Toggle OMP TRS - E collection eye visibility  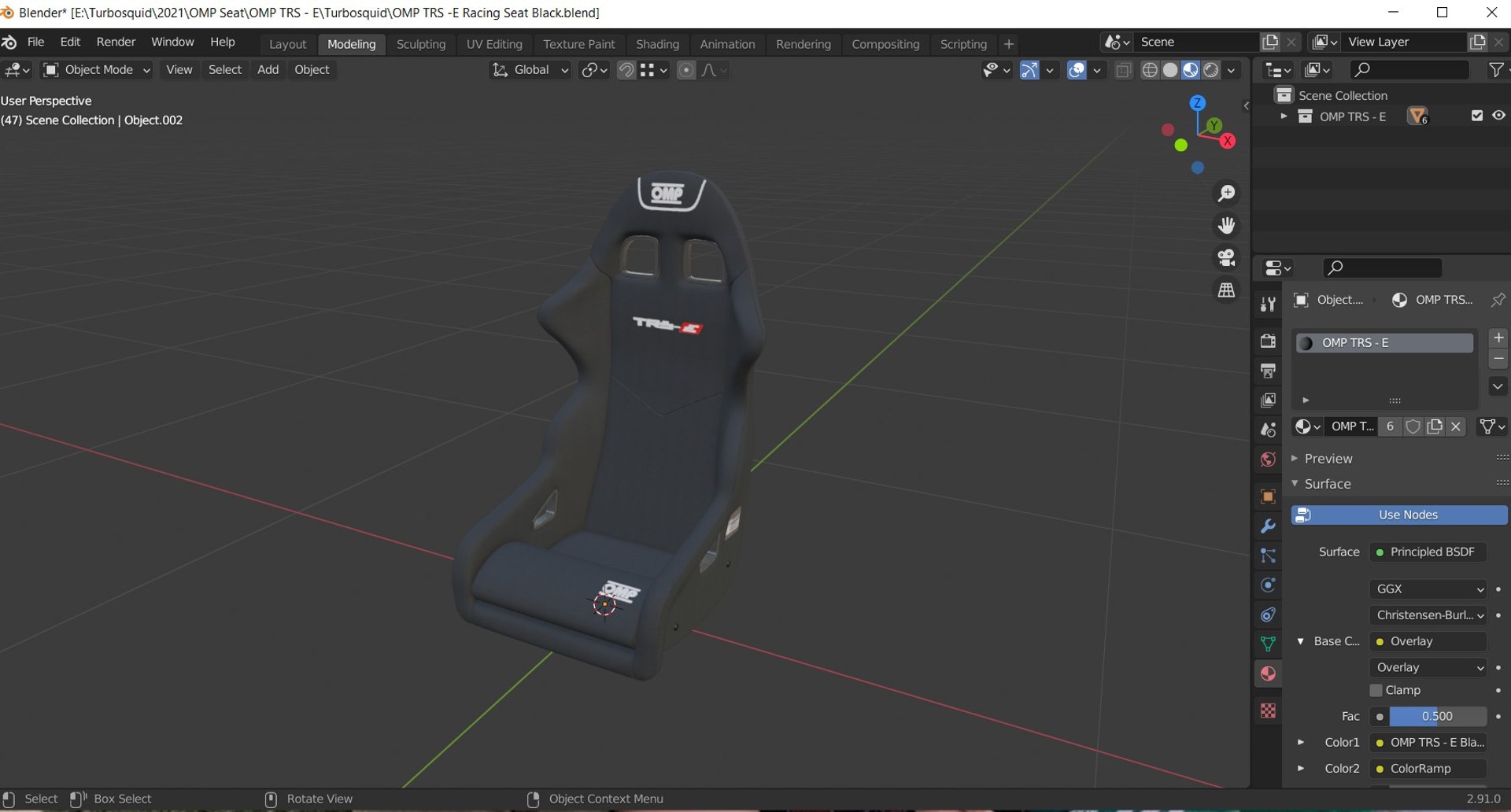click(1498, 116)
